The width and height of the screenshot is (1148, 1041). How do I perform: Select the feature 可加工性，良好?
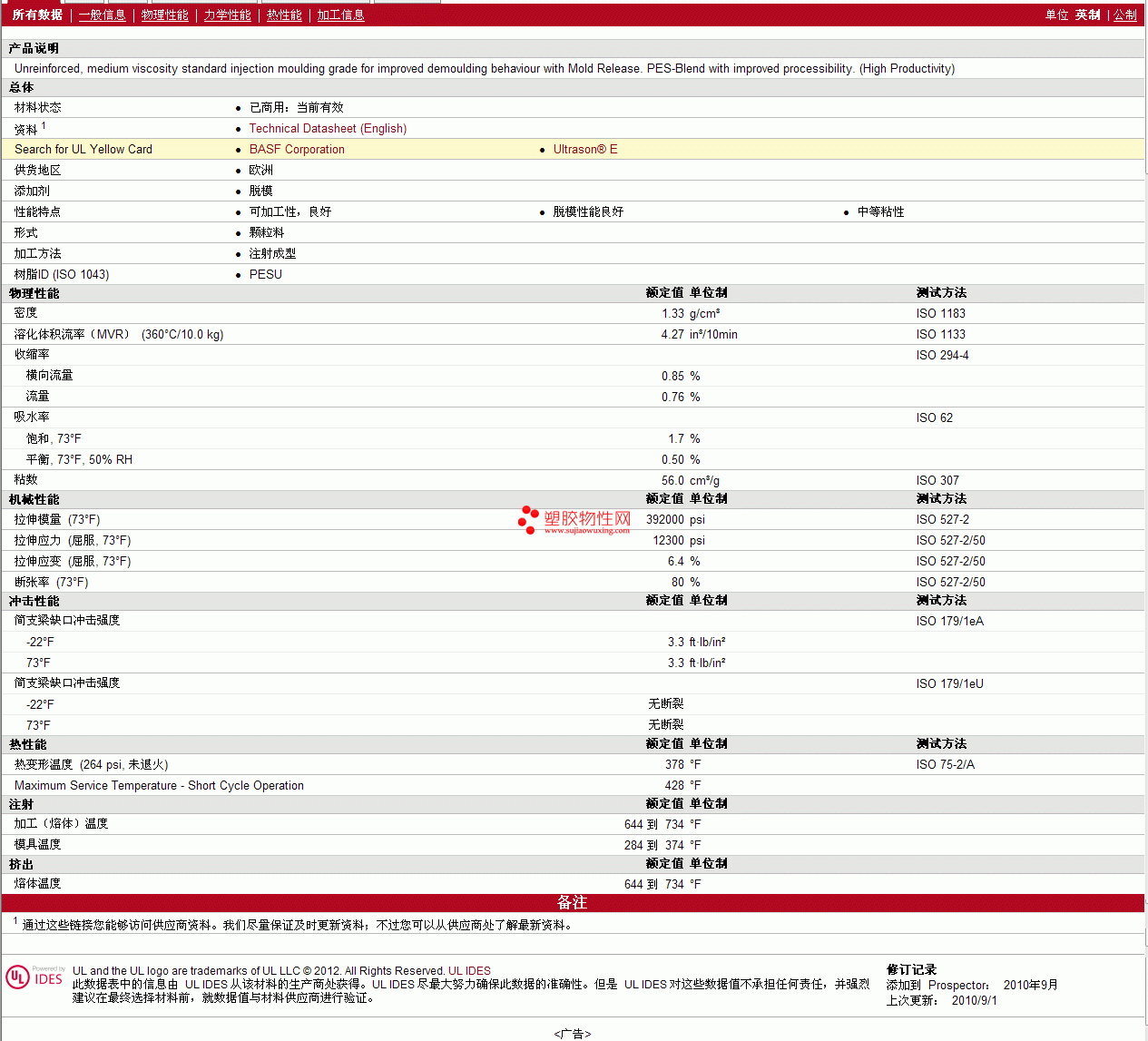coord(290,212)
